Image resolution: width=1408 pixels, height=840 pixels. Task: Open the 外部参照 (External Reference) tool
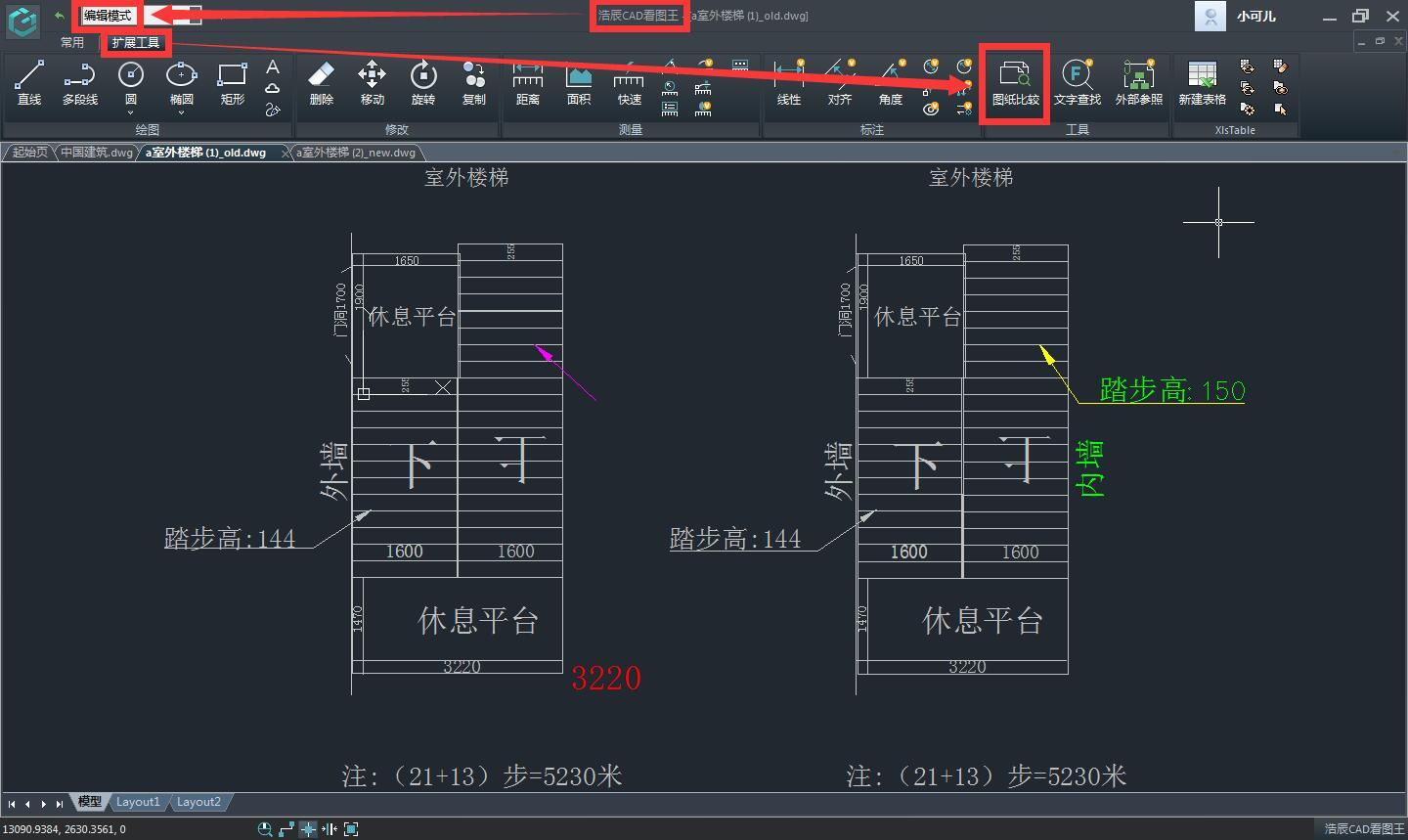1139,82
